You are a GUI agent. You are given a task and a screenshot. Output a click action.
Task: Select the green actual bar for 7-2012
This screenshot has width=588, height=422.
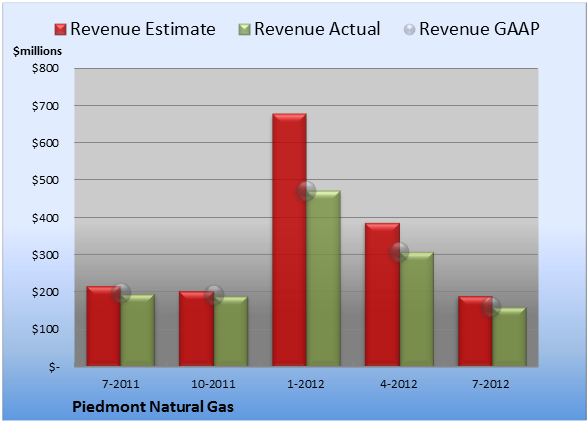pos(509,336)
